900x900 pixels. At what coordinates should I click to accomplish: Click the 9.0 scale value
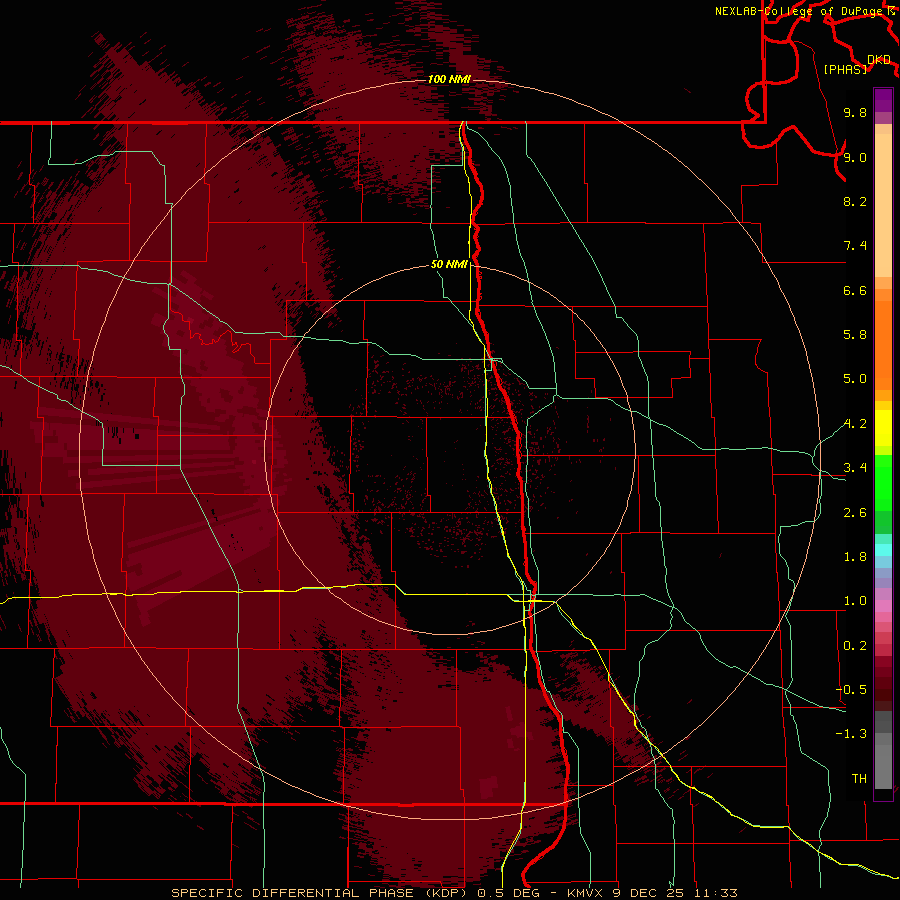(x=855, y=157)
